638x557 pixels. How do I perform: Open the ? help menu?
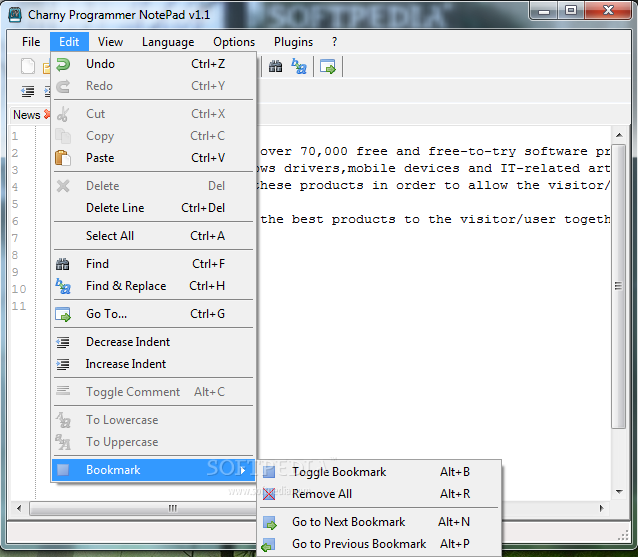(x=334, y=42)
